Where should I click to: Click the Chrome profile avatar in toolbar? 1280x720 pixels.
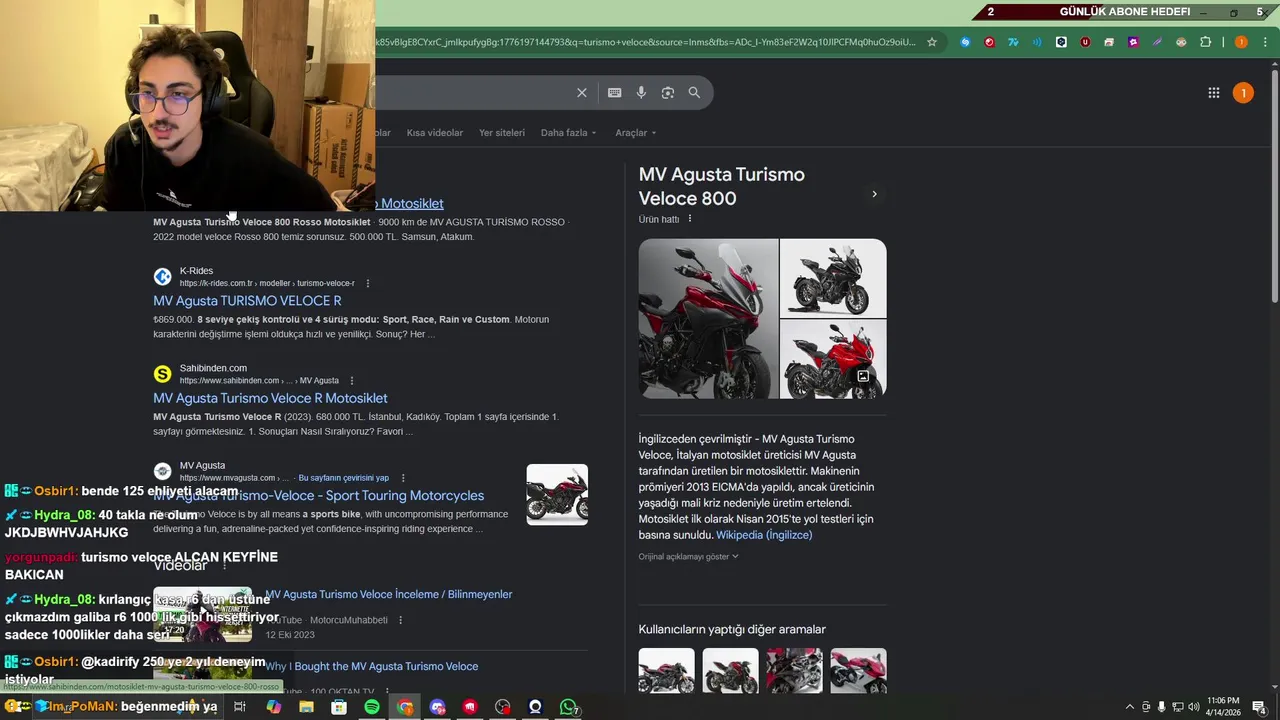coord(1241,42)
